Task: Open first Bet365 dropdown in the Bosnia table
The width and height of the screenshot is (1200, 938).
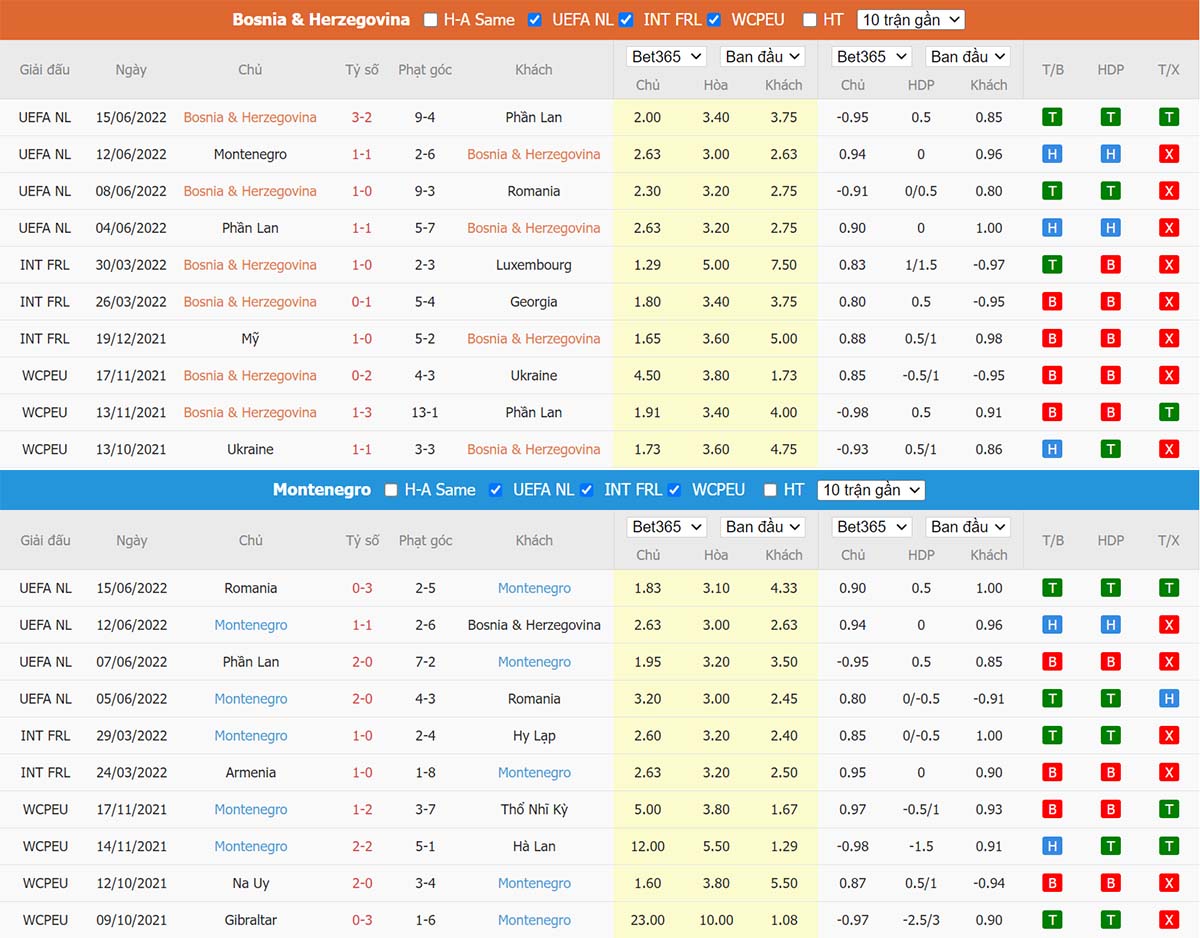Action: [x=666, y=57]
